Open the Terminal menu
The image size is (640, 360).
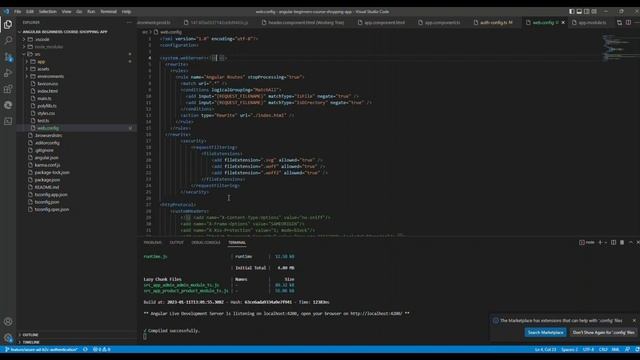point(109,11)
